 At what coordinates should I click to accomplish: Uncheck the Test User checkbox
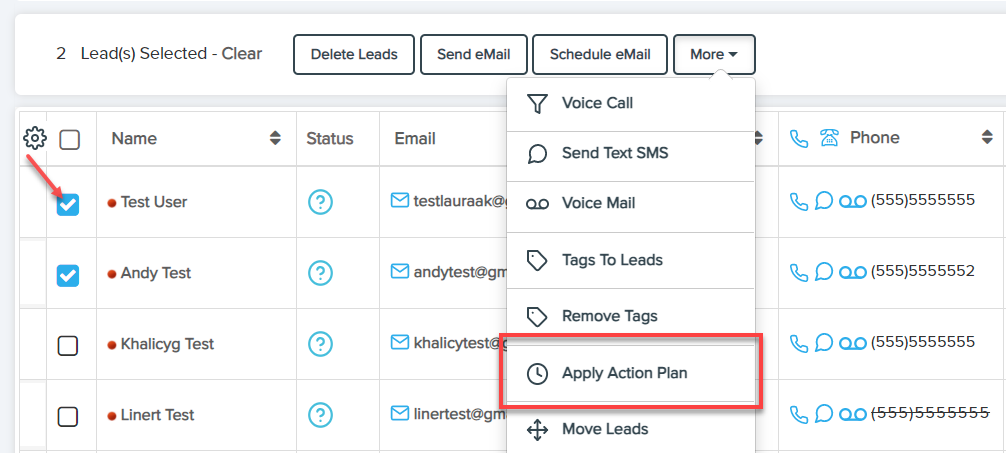click(x=68, y=204)
